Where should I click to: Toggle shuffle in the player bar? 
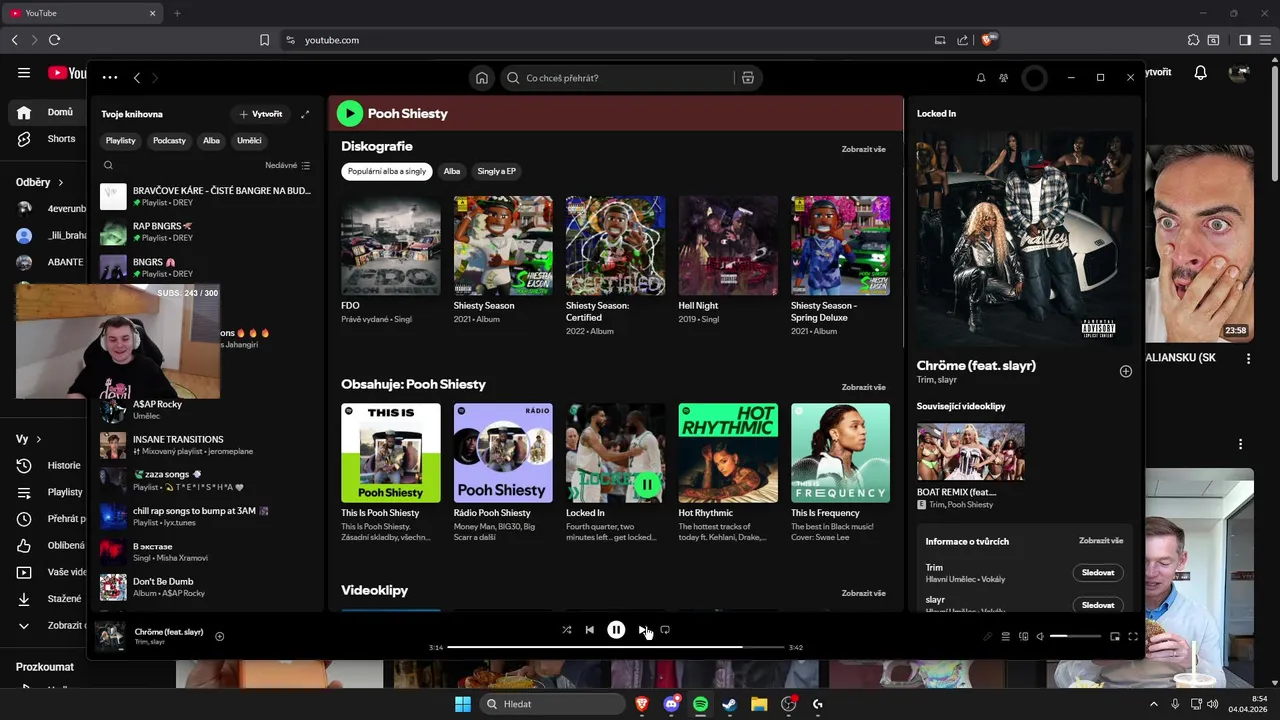click(x=567, y=630)
